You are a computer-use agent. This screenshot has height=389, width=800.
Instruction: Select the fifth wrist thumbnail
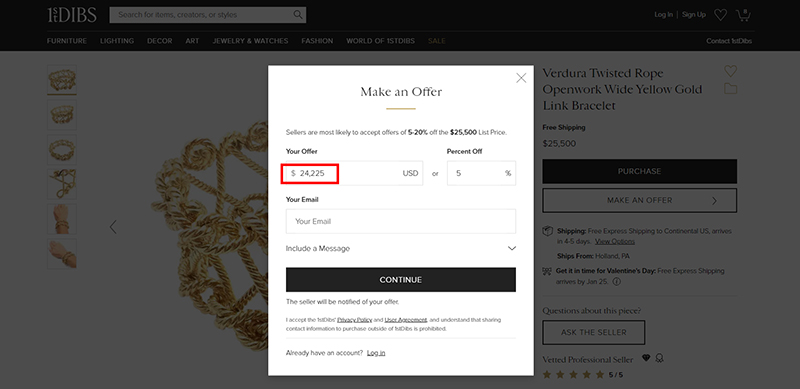point(62,219)
